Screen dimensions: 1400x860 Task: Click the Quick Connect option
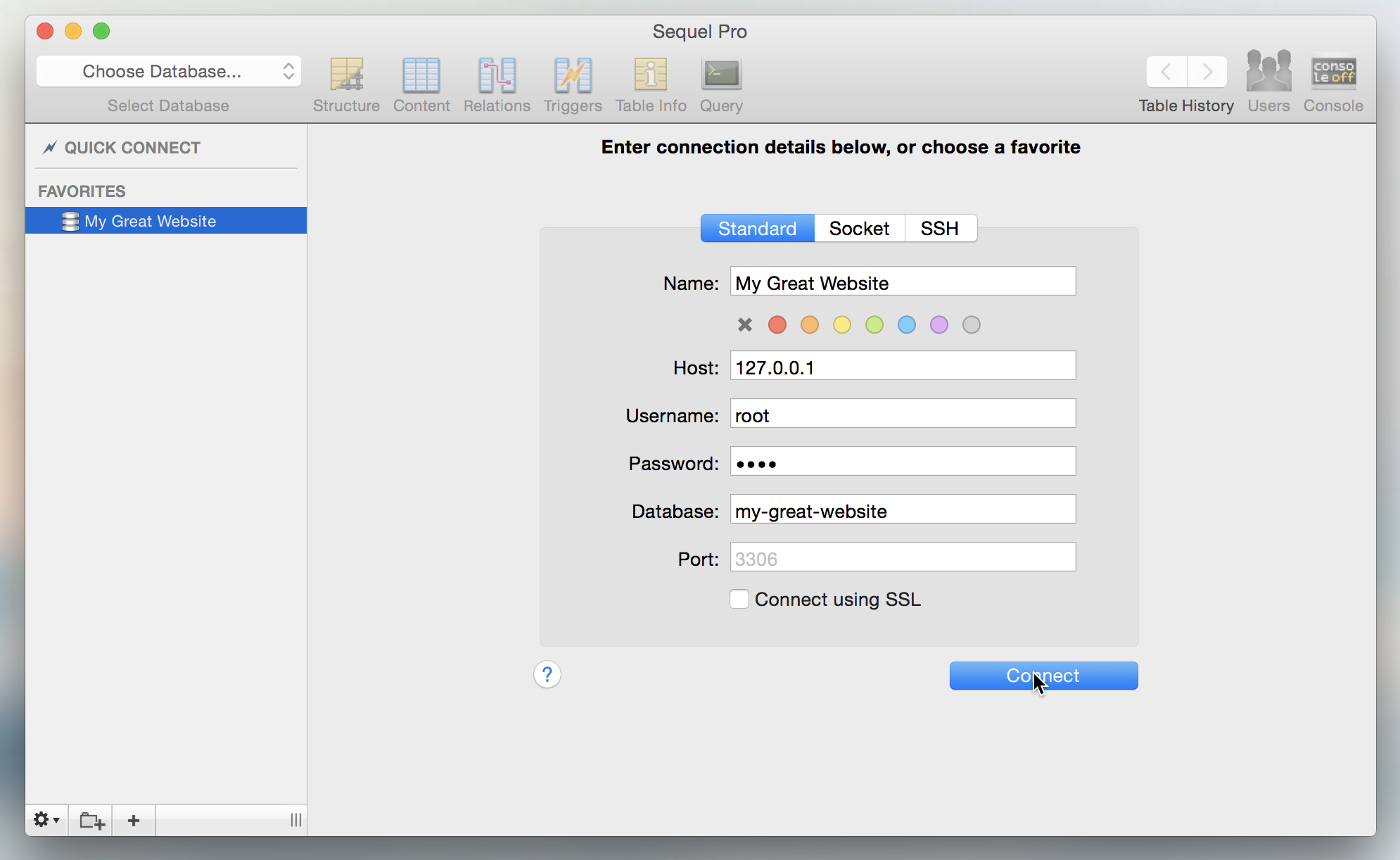(x=132, y=147)
